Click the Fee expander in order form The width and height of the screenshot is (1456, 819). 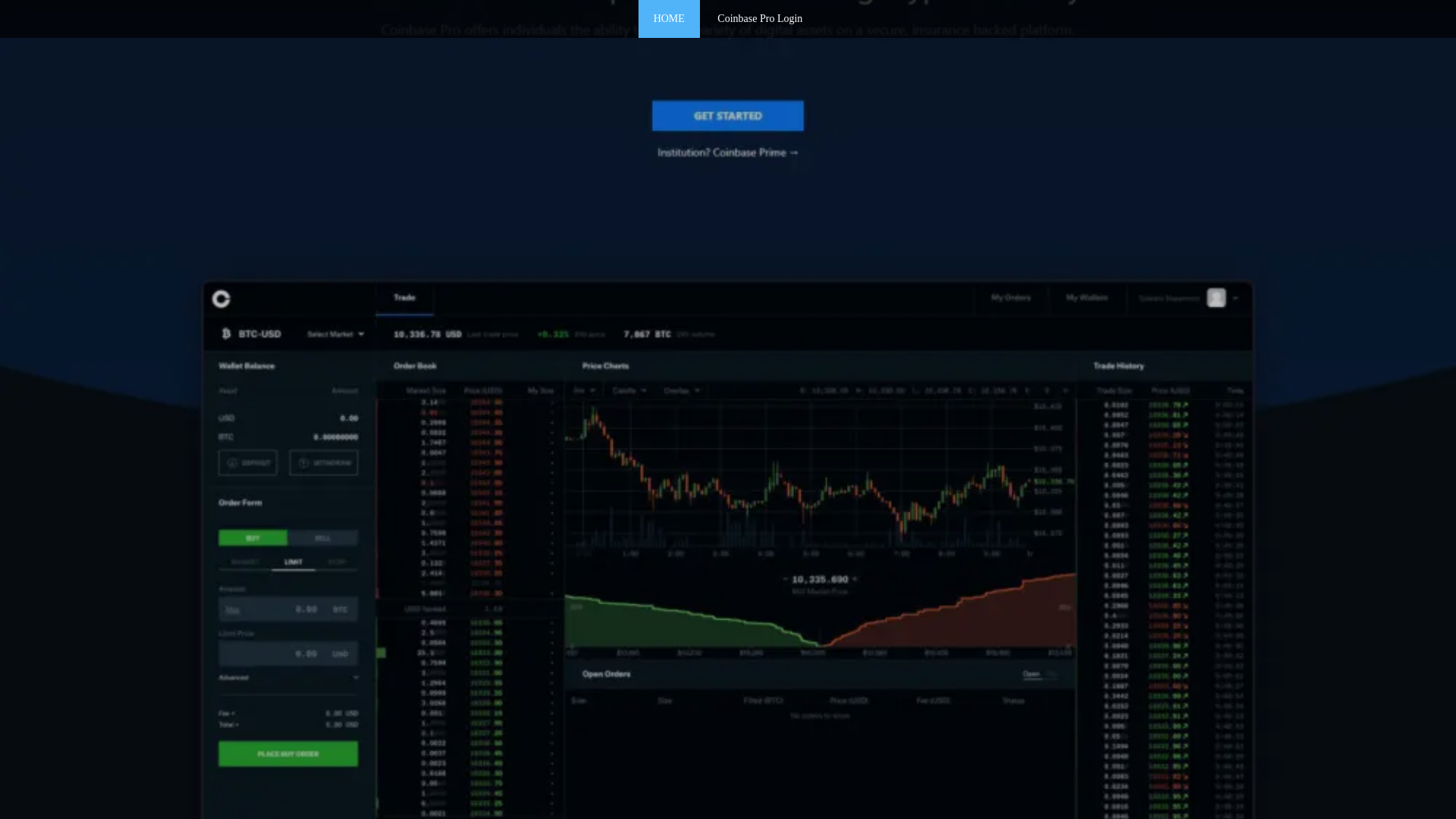click(x=227, y=713)
